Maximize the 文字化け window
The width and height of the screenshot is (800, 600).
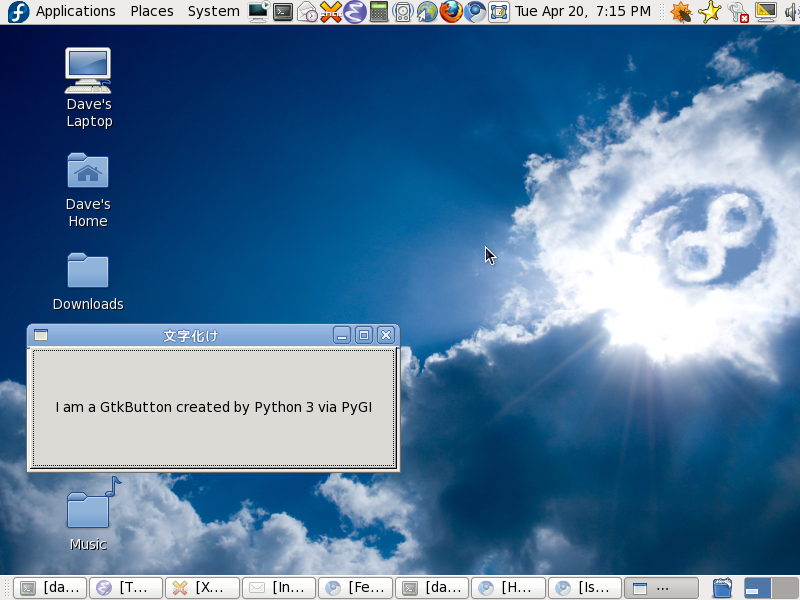coord(364,335)
